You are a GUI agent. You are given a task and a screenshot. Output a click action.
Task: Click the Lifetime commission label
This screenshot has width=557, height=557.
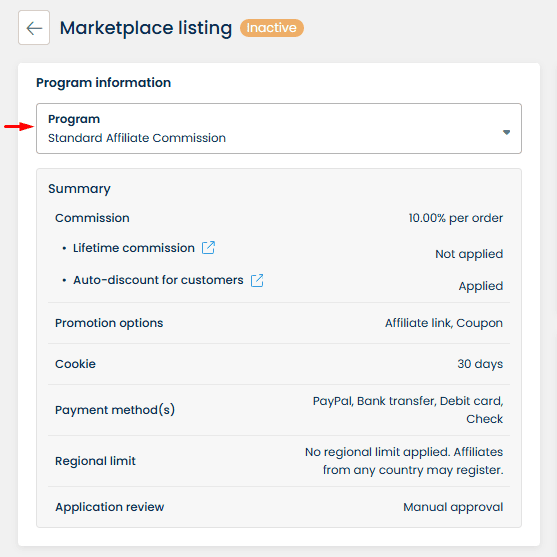pos(134,248)
